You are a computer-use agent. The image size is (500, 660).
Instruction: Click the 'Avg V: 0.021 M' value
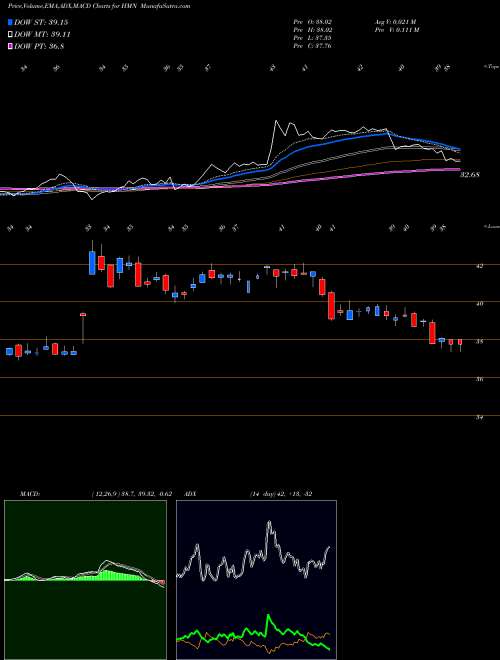395,21
